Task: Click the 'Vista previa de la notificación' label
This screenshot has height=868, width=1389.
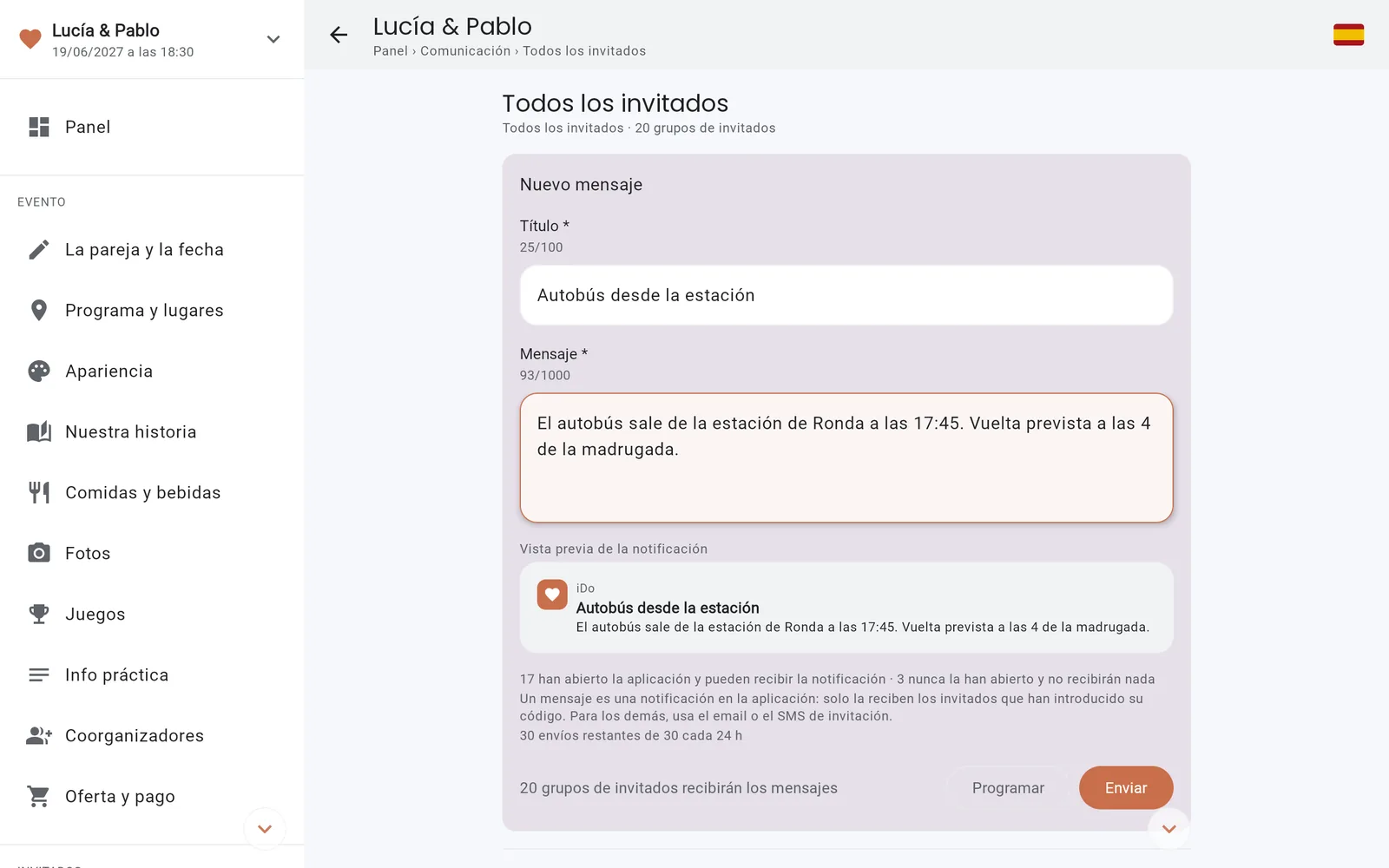Action: 614,549
